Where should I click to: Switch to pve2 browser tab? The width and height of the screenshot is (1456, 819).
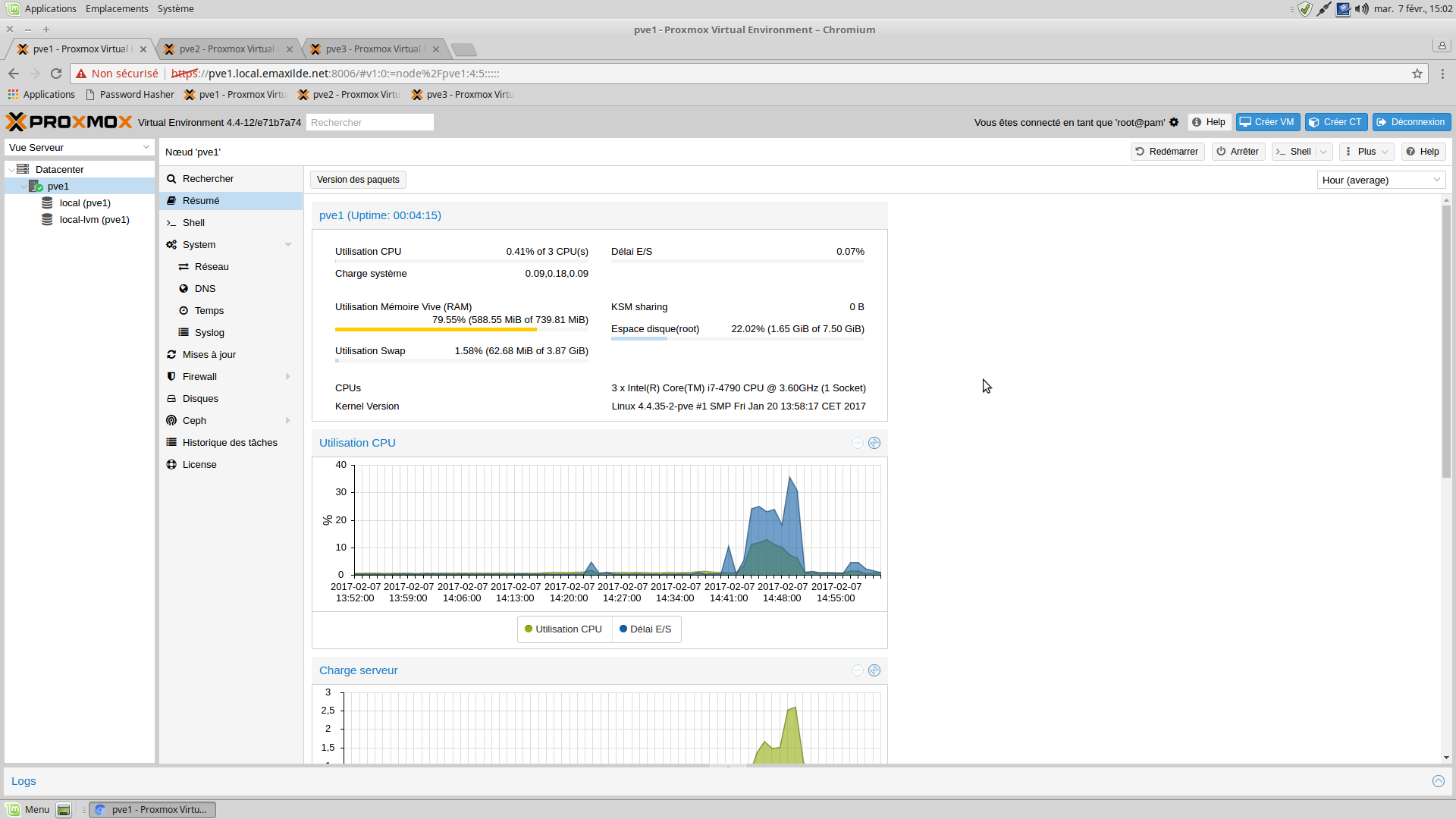[x=229, y=49]
